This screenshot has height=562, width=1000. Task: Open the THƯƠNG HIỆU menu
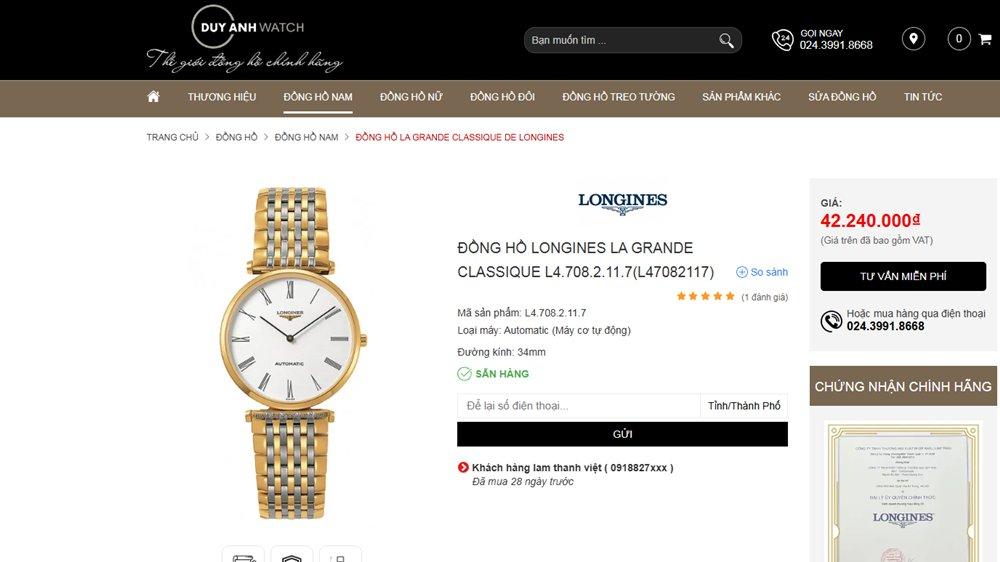222,97
